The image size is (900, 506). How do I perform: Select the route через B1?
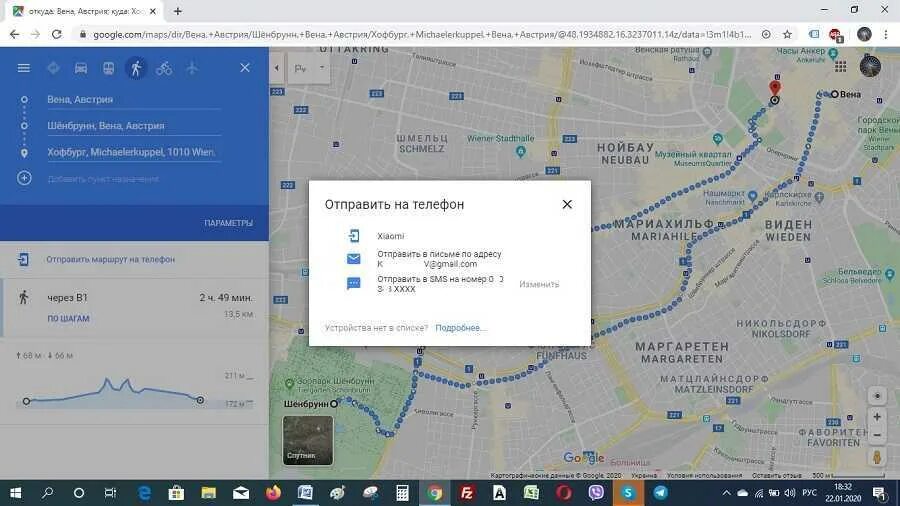[x=134, y=308]
